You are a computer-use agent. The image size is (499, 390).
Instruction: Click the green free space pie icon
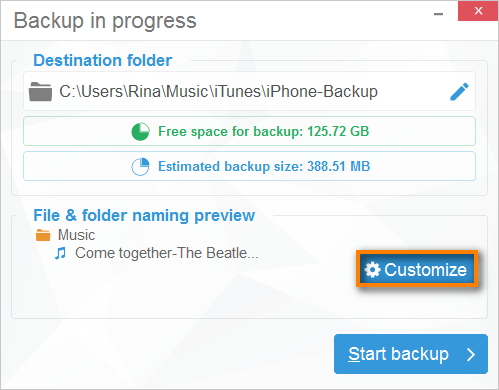pos(140,131)
